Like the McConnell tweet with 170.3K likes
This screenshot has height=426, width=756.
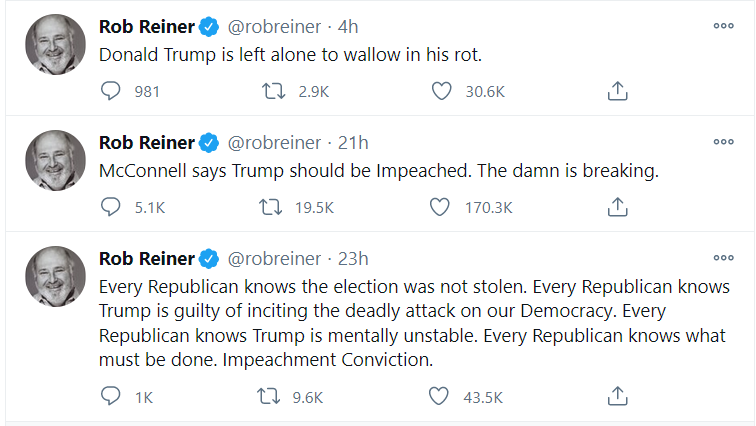[x=440, y=207]
